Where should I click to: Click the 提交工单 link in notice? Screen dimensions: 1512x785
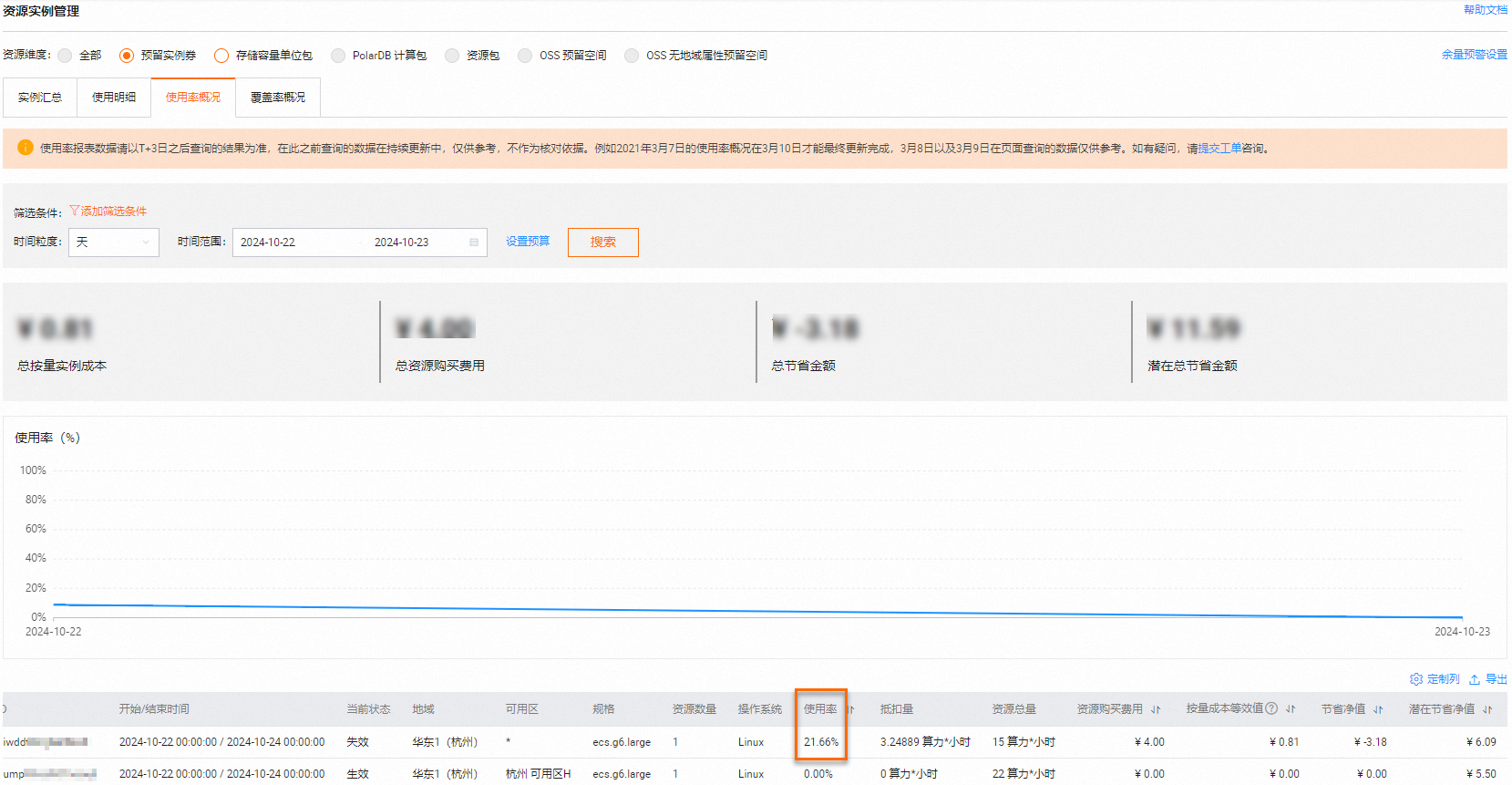click(x=1219, y=149)
